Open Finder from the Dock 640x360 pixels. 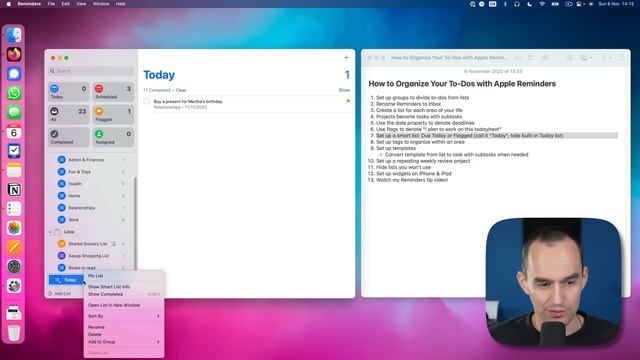(14, 35)
